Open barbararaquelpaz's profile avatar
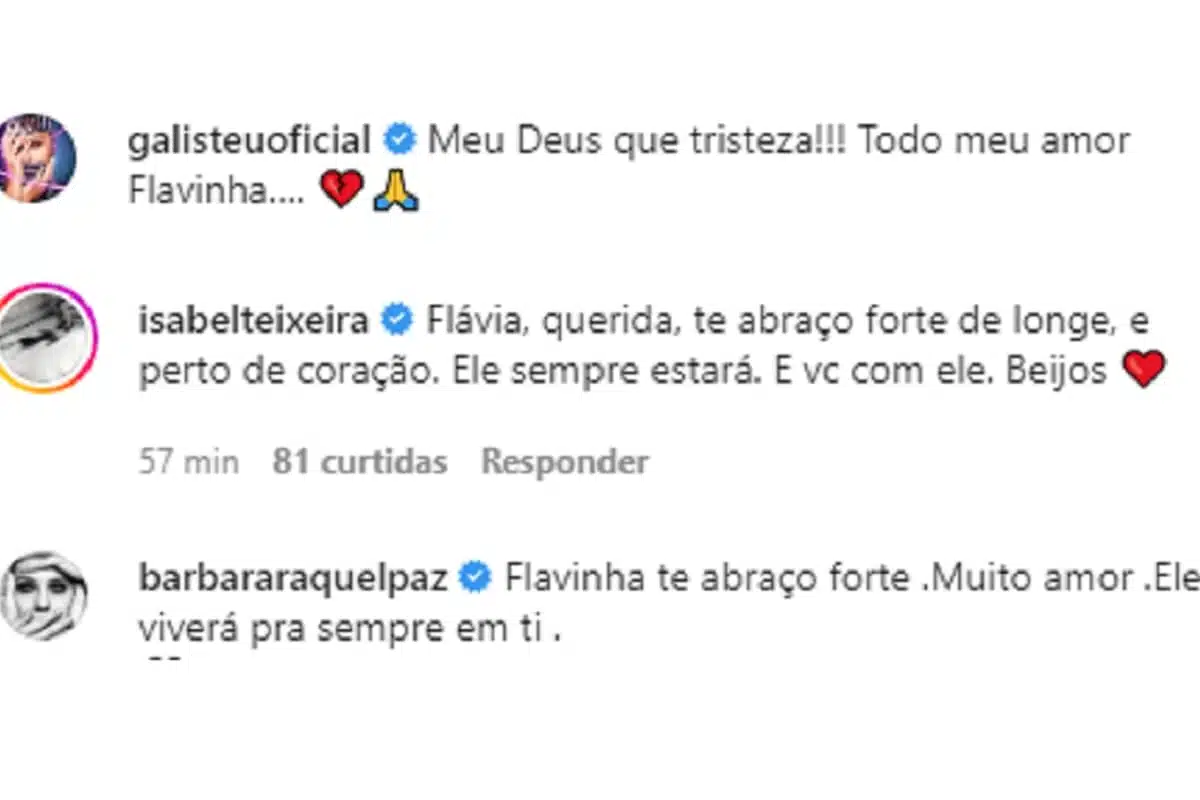 click(x=44, y=595)
